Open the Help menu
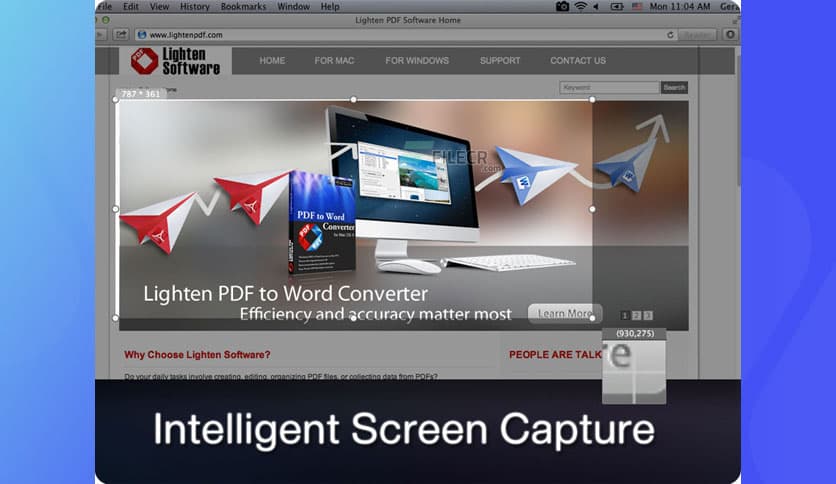The width and height of the screenshot is (836, 484). click(x=330, y=6)
